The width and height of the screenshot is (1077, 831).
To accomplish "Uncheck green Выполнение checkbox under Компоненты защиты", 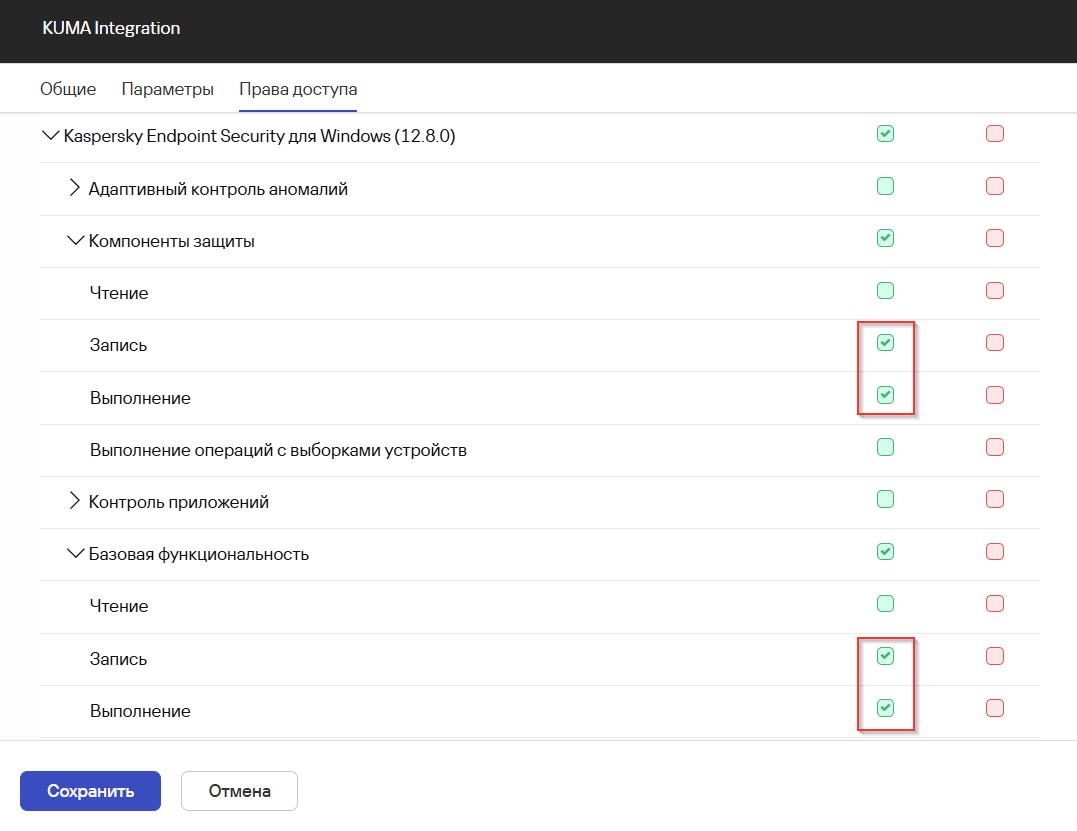I will (x=885, y=395).
